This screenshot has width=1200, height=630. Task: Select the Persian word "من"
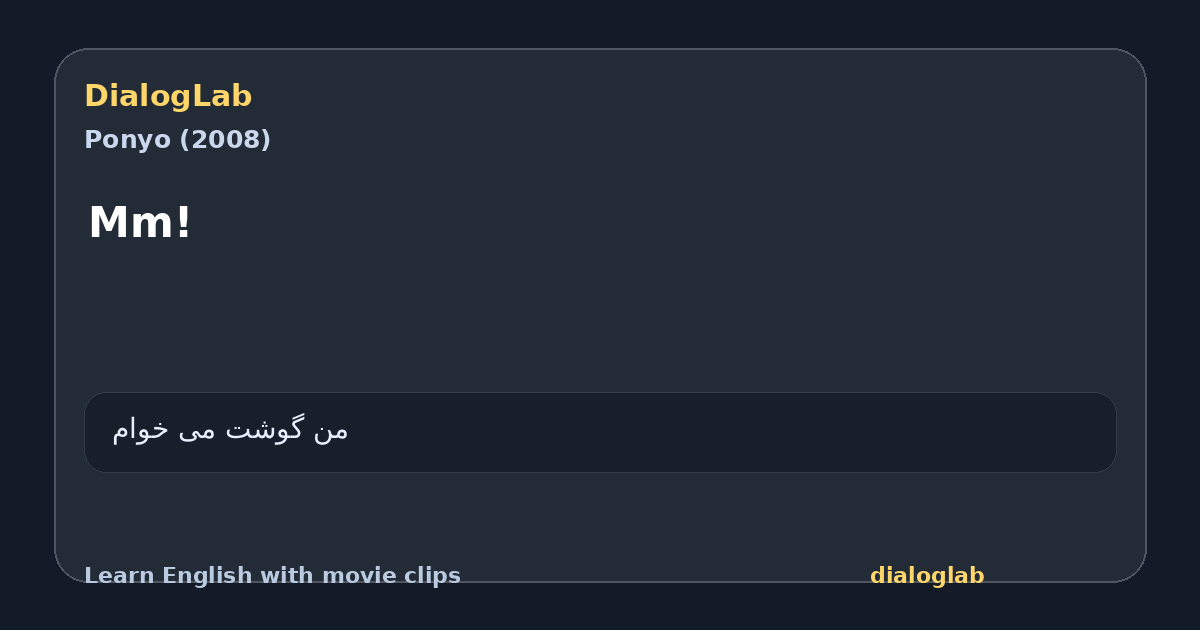tap(331, 430)
